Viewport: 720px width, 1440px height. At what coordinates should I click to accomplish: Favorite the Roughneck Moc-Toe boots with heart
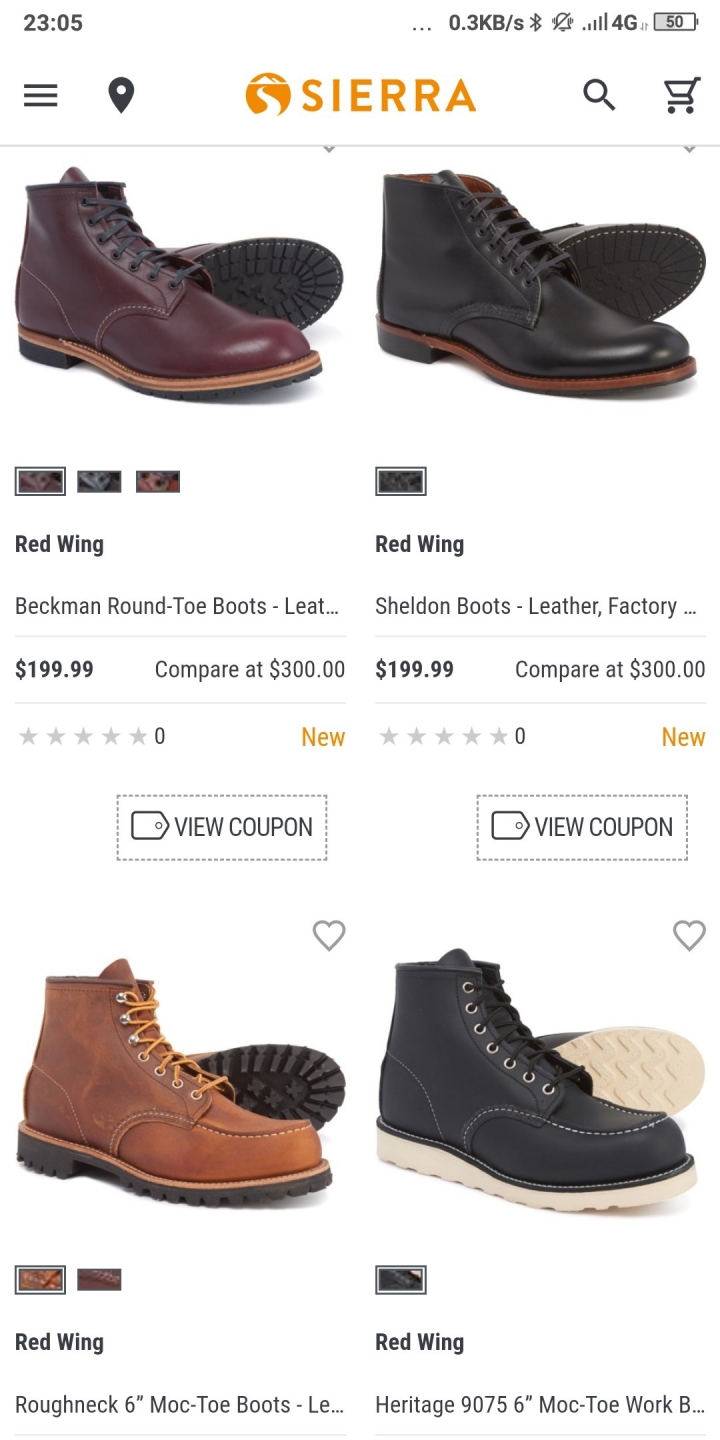[329, 935]
